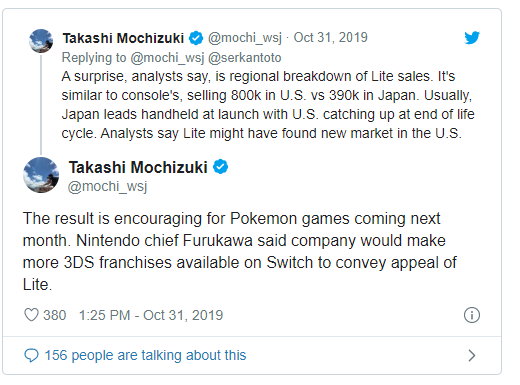Click @mochi_wsj mention in Replying to line

click(167, 58)
